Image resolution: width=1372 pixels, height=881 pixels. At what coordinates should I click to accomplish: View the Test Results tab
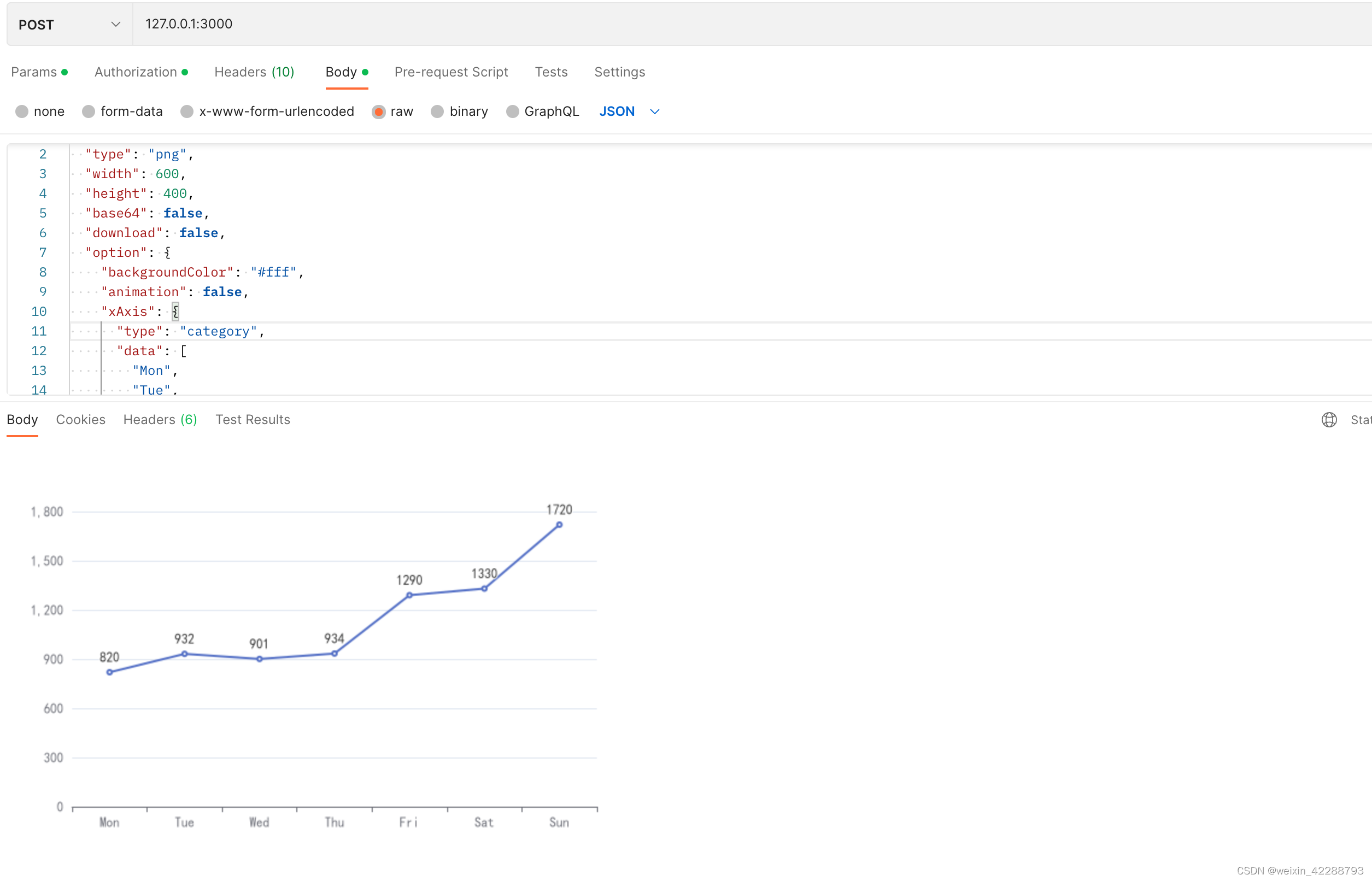click(253, 419)
